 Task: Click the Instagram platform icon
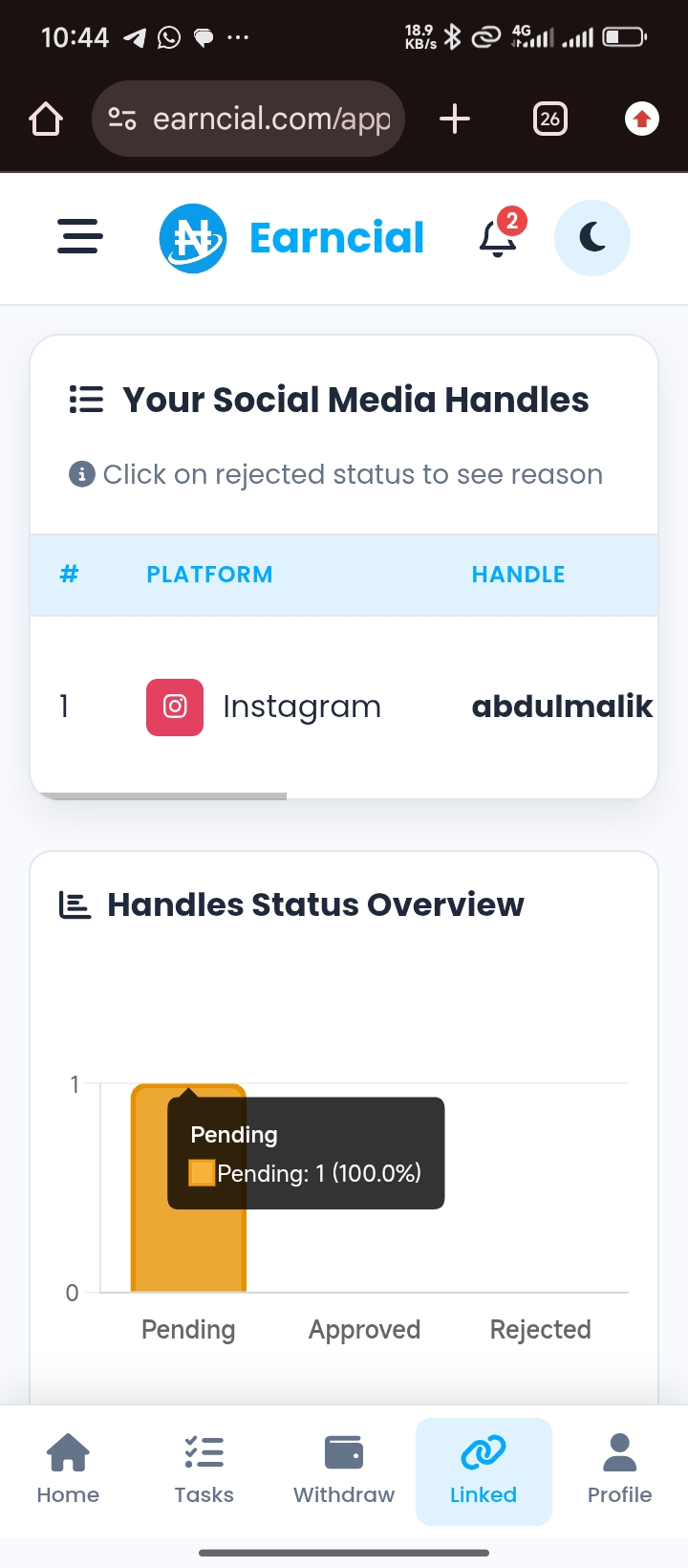pos(175,708)
